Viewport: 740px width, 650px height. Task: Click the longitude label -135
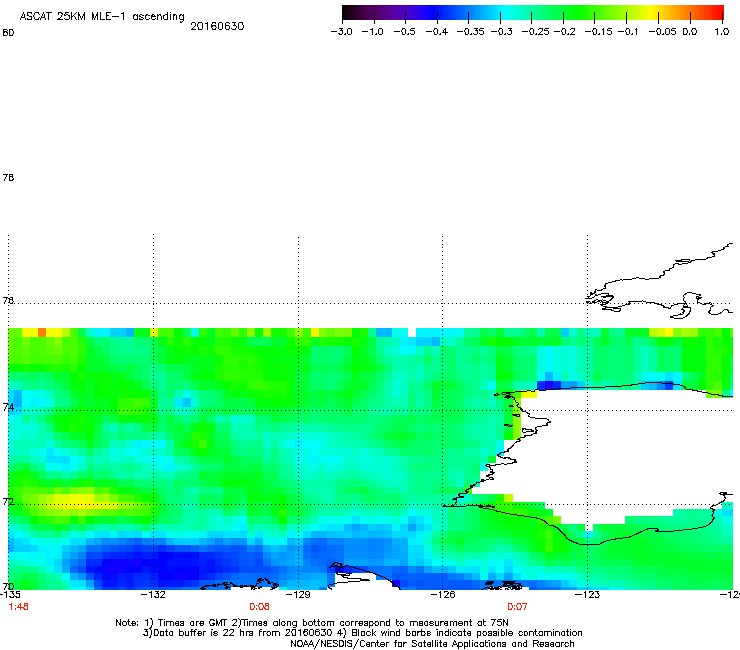(10, 595)
